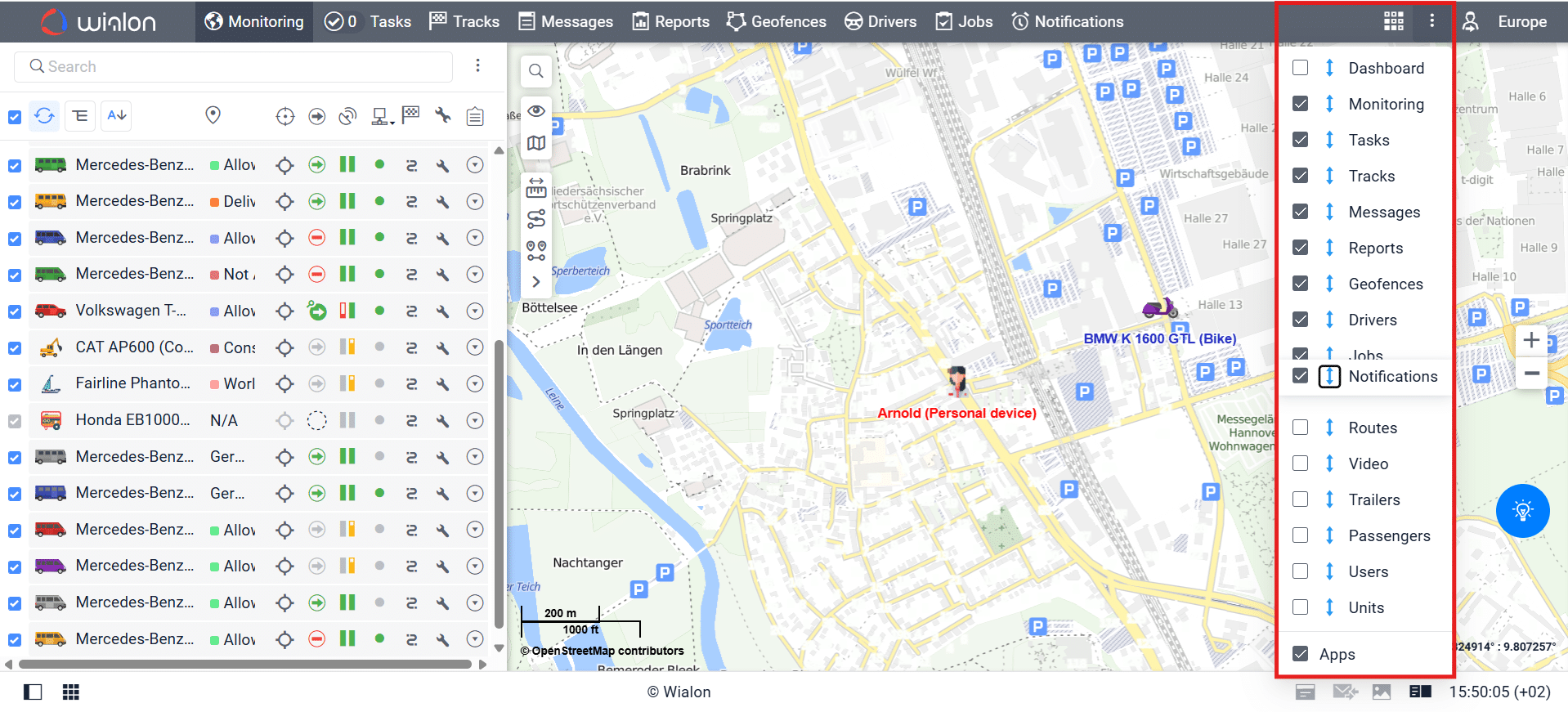Click the checkered flag column header icon

411,115
